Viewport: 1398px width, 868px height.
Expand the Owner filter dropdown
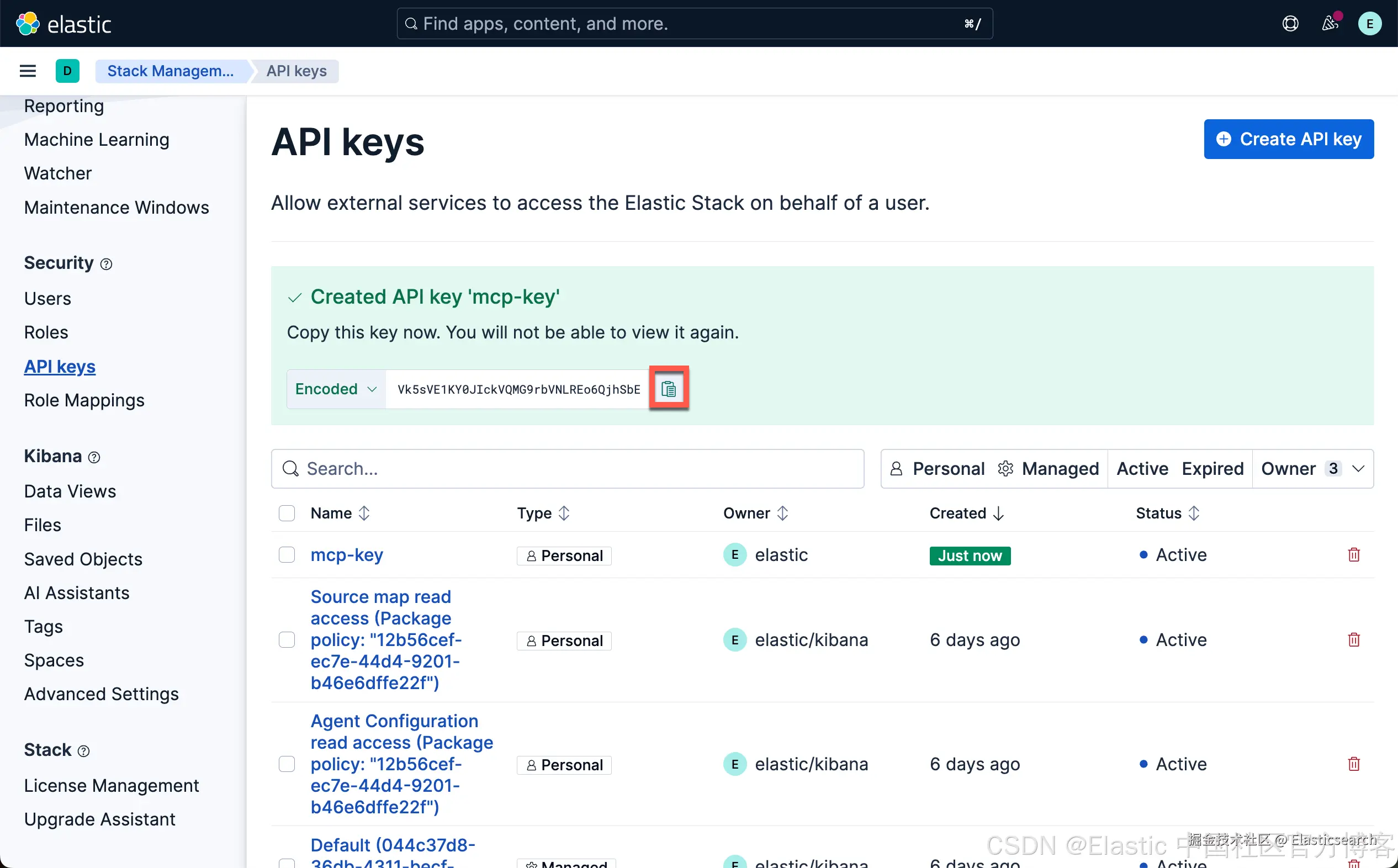tap(1312, 468)
